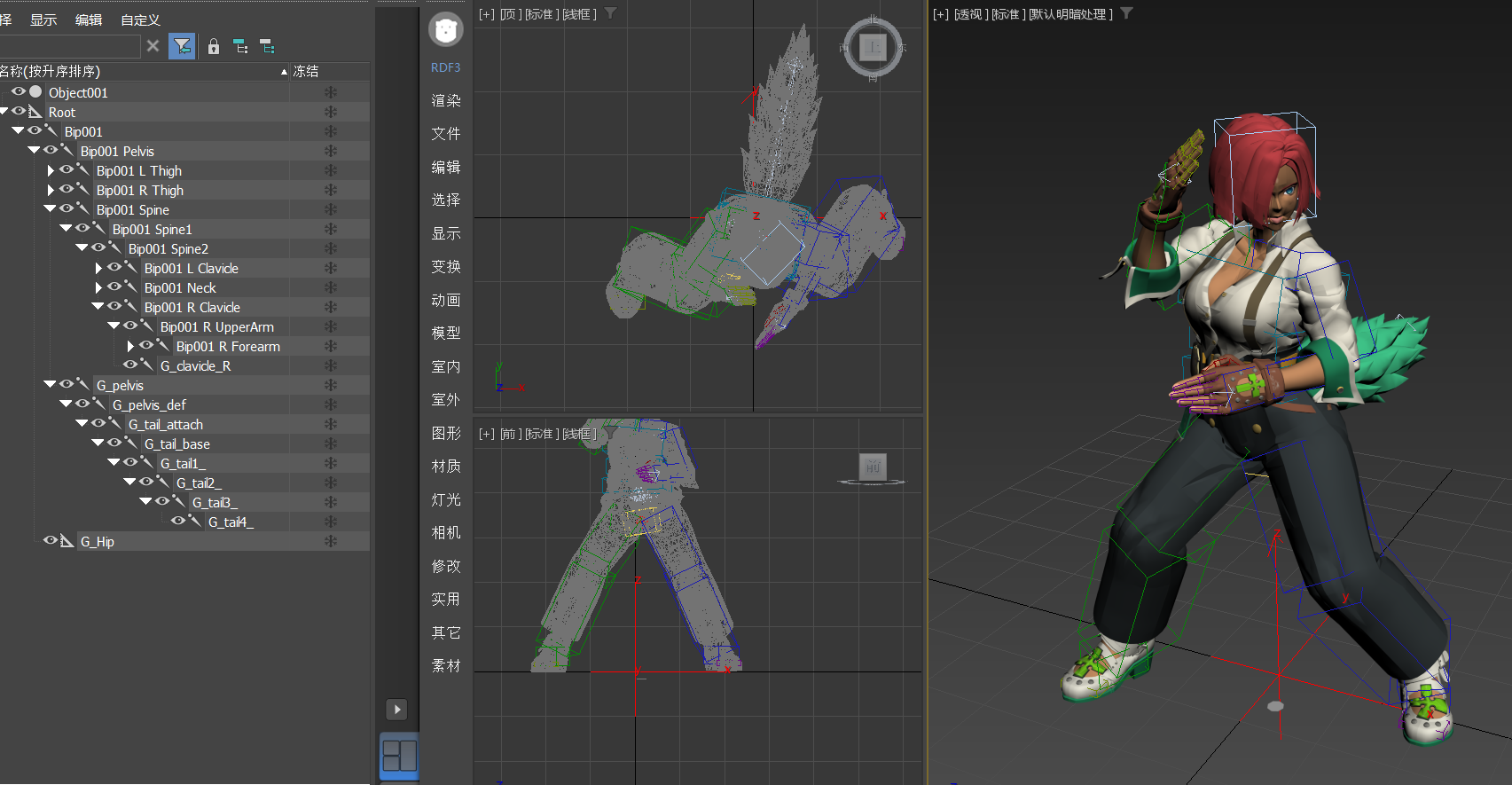
Task: Toggle visibility of G_clavicle_R
Action: click(130, 365)
